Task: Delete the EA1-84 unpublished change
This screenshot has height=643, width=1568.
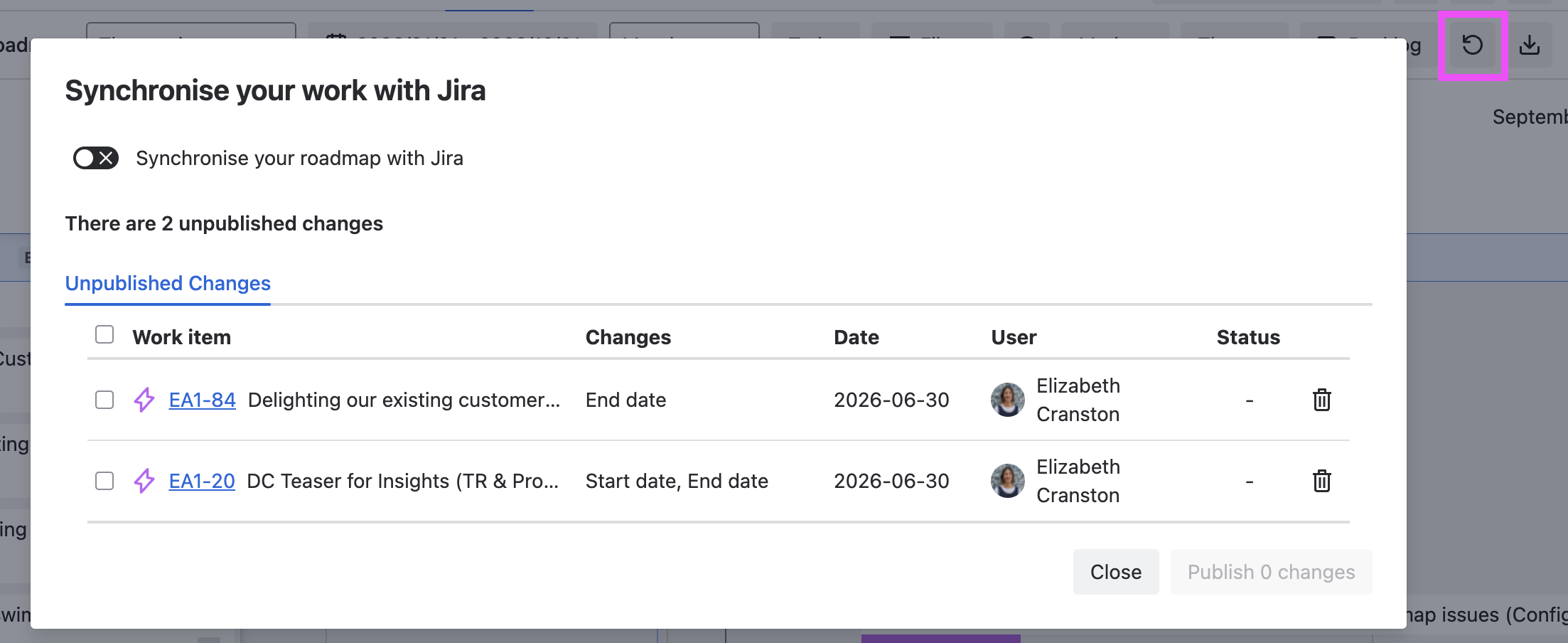Action: (x=1321, y=400)
